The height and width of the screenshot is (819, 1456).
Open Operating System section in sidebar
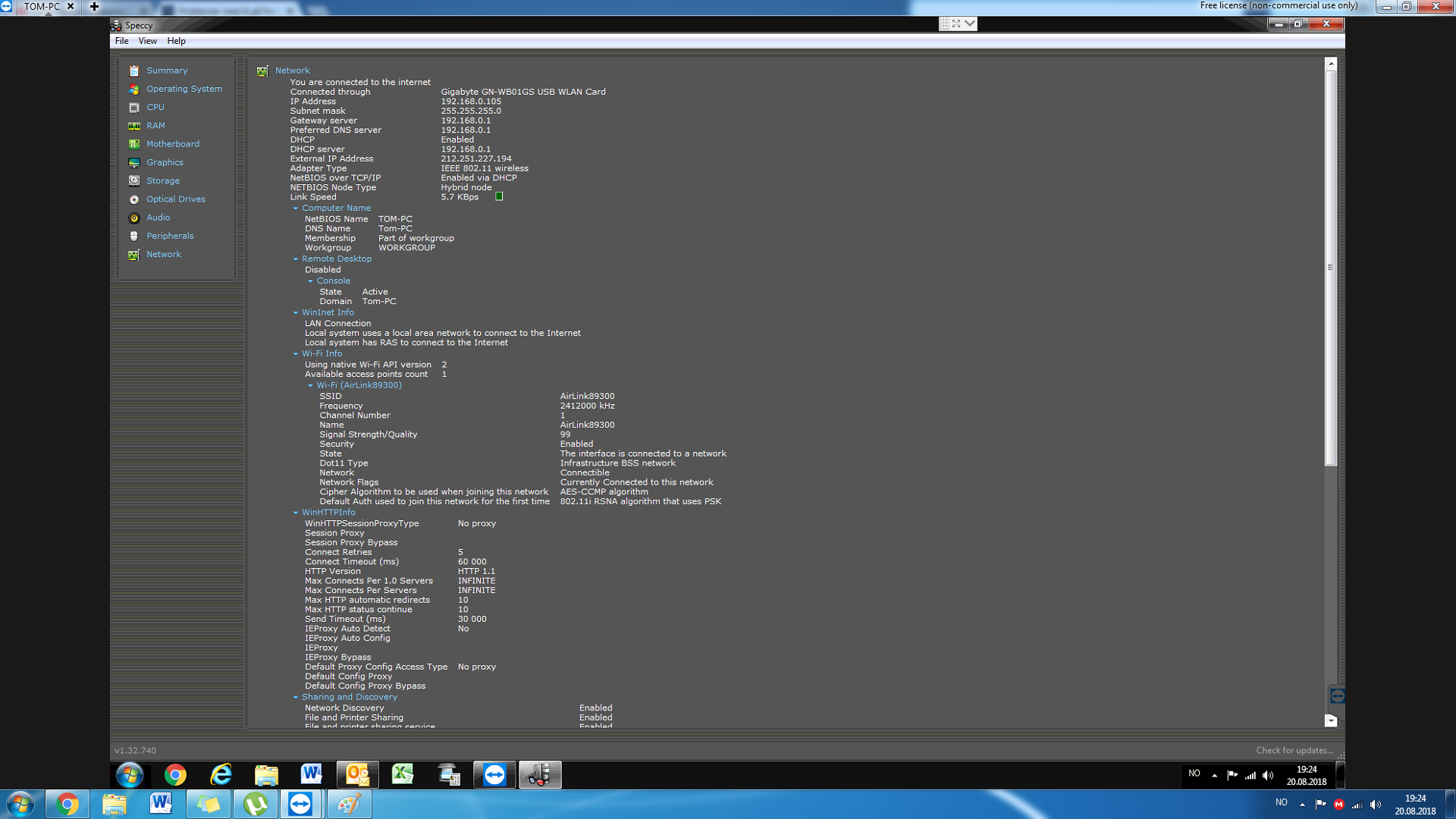pyautogui.click(x=184, y=89)
